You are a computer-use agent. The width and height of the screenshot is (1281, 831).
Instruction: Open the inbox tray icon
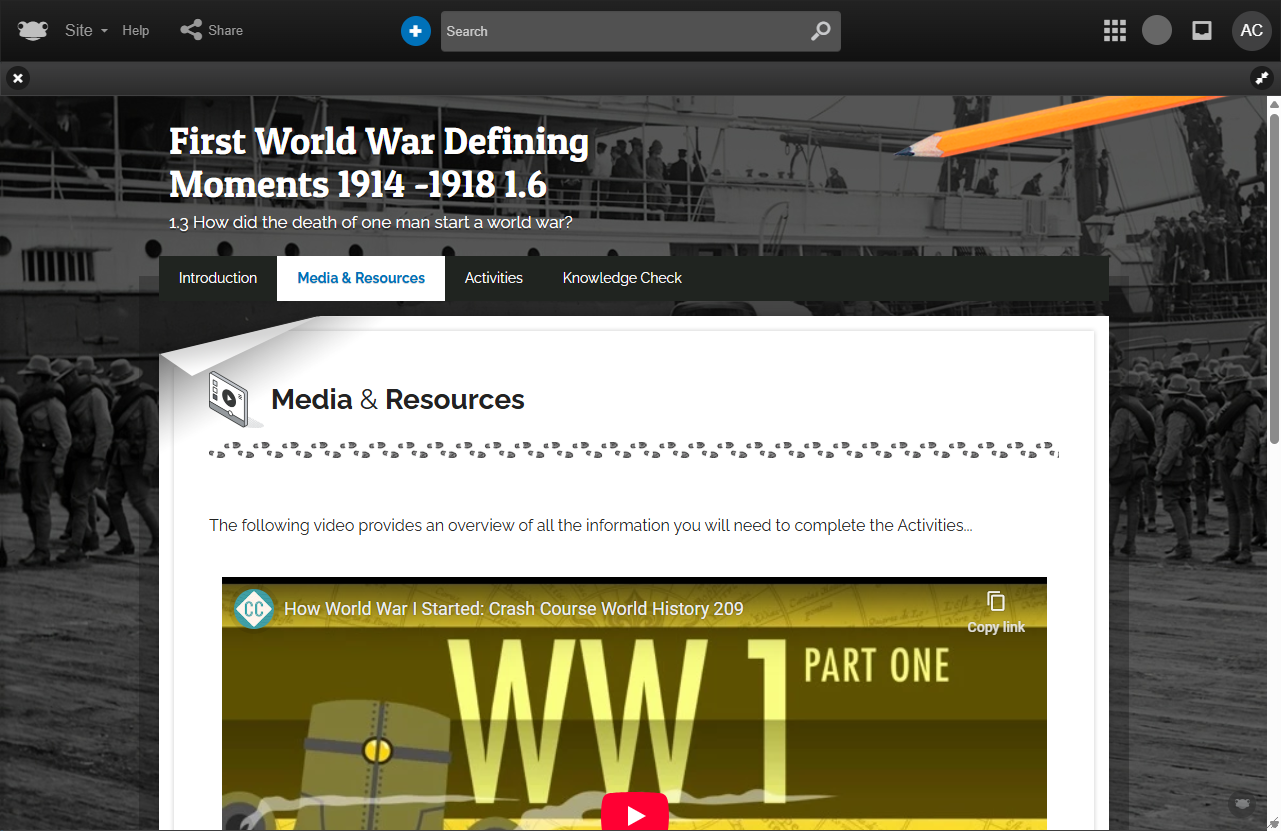pyautogui.click(x=1202, y=31)
